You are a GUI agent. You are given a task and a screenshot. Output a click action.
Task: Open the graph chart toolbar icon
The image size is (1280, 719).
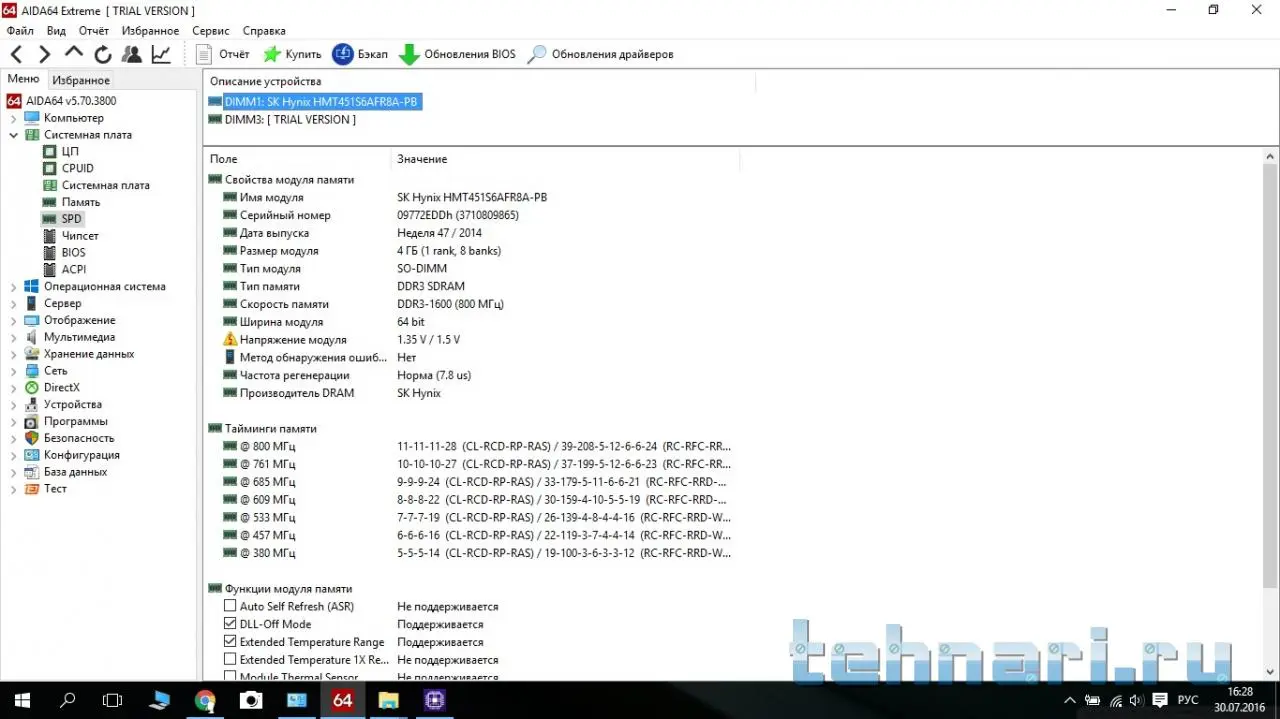(x=161, y=54)
